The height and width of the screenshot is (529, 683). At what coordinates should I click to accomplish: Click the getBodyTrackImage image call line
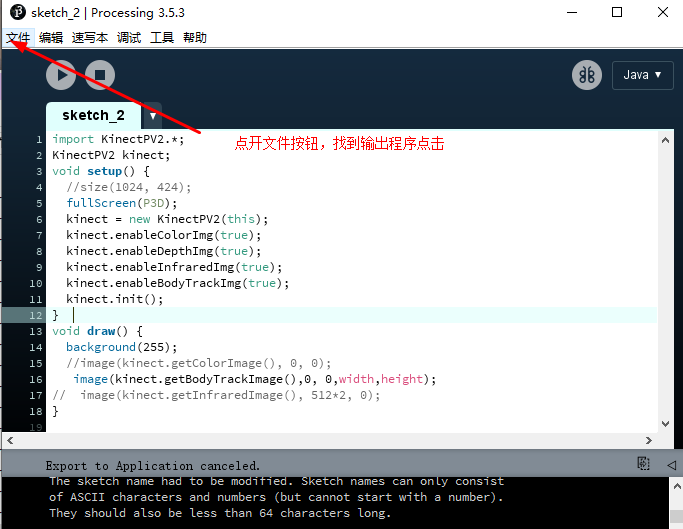point(254,380)
